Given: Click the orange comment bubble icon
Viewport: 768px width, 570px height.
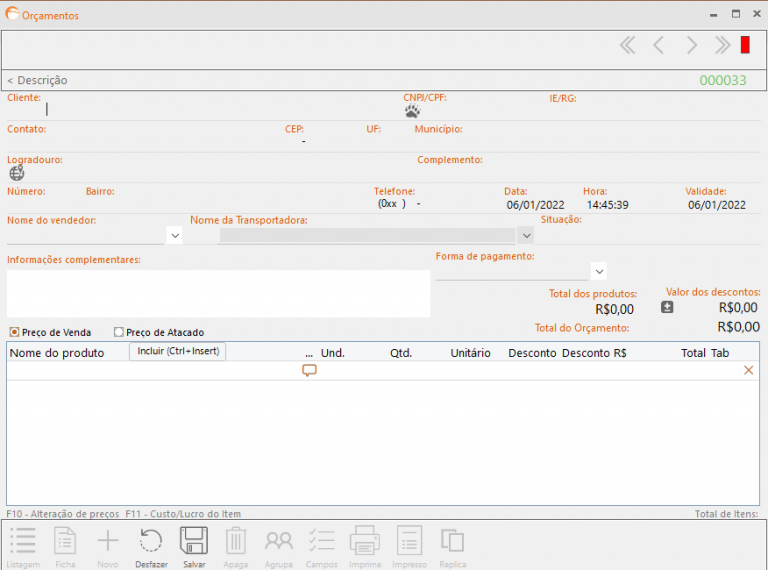Looking at the screenshot, I should click(309, 370).
